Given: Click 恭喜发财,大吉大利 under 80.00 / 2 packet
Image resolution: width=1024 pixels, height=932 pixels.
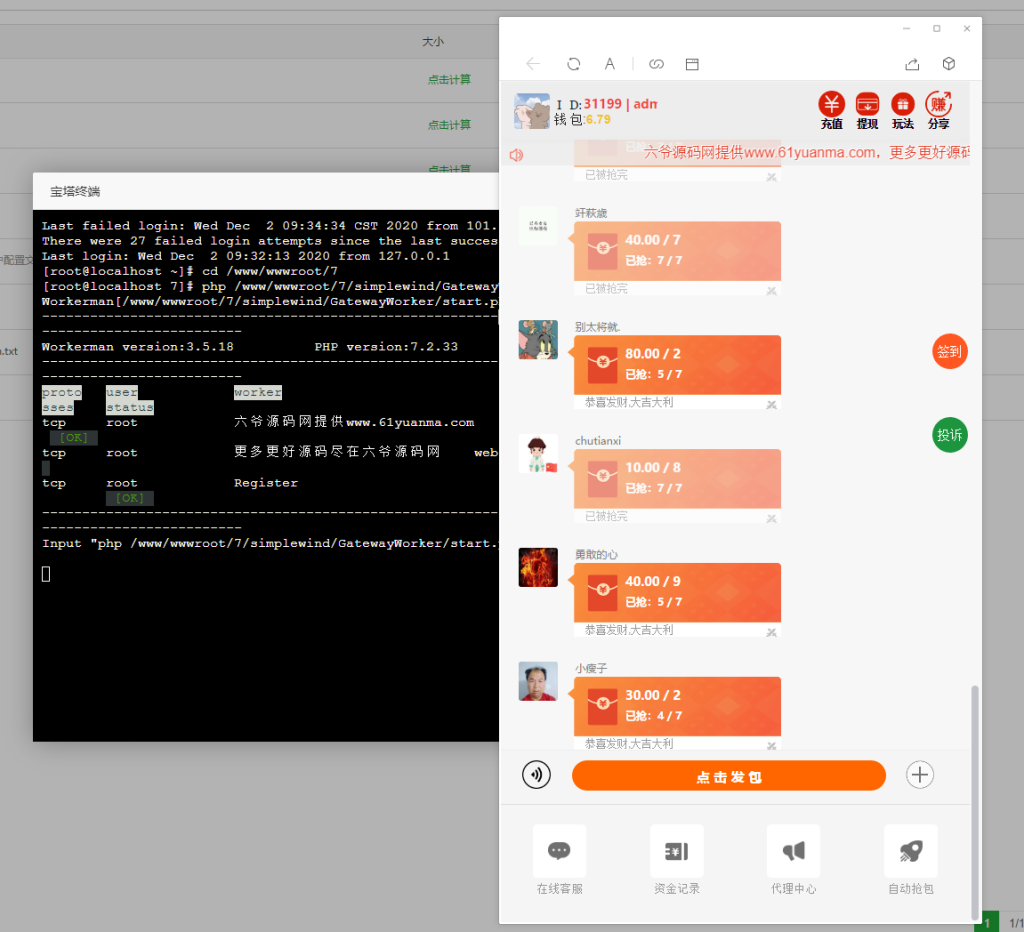Looking at the screenshot, I should click(x=629, y=402).
